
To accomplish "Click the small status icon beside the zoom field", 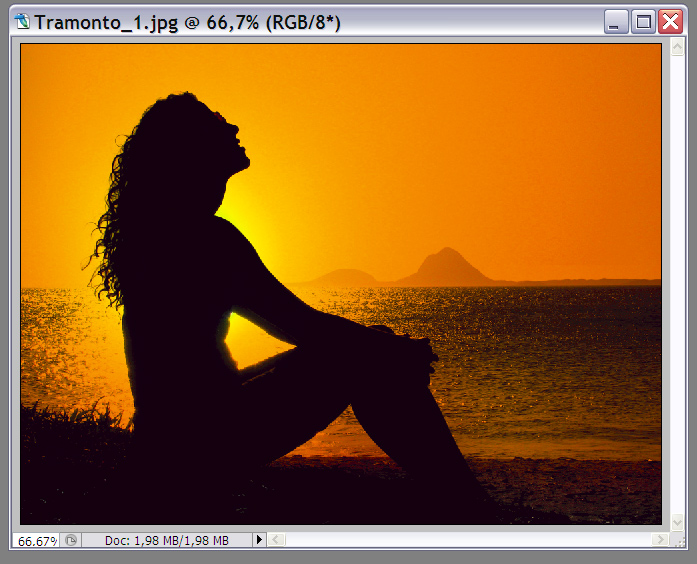I will [x=70, y=540].
